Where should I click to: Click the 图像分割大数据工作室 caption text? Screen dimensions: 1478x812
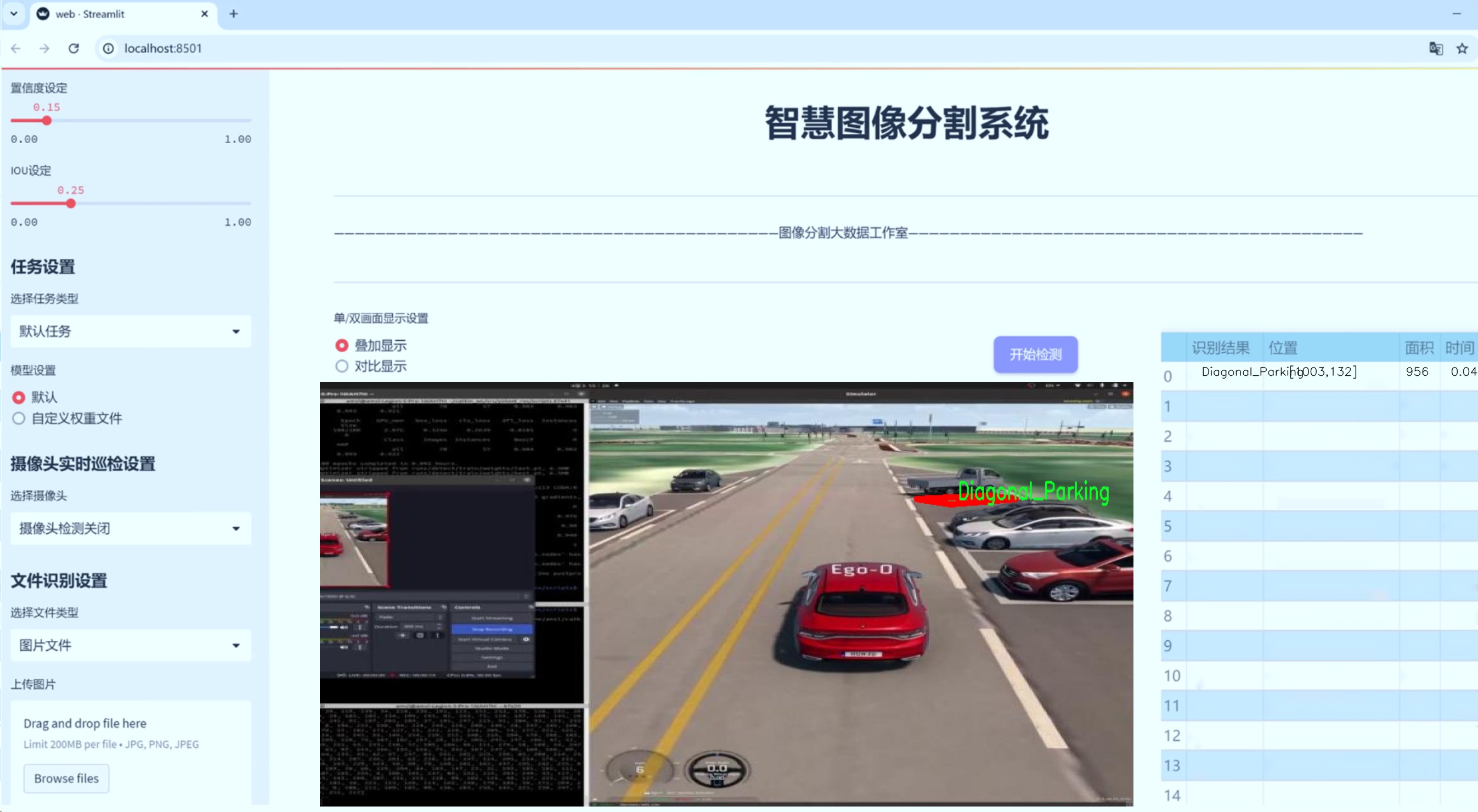click(843, 233)
